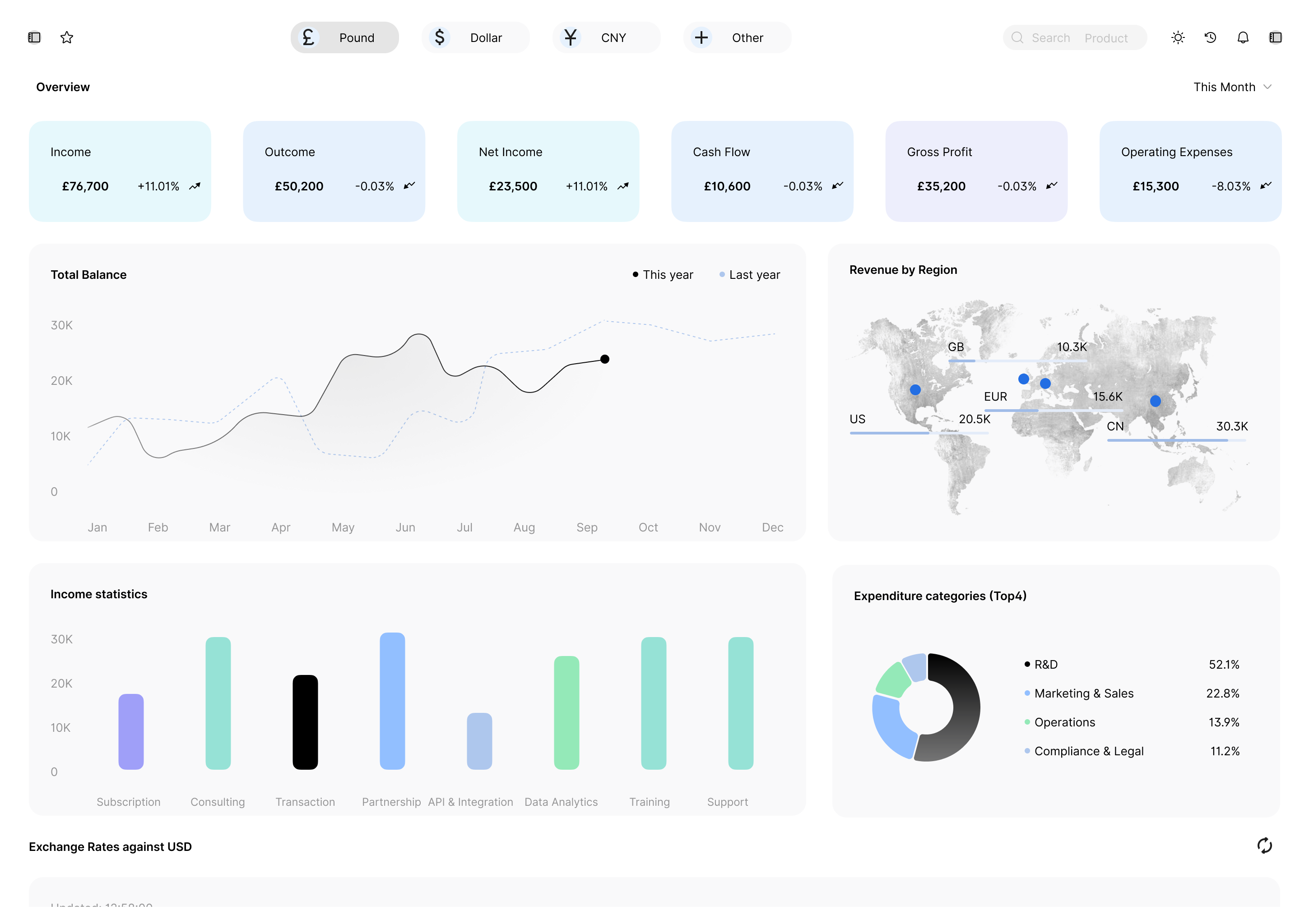Expand the This Month dropdown
Viewport: 1300px width, 924px height.
(1224, 87)
